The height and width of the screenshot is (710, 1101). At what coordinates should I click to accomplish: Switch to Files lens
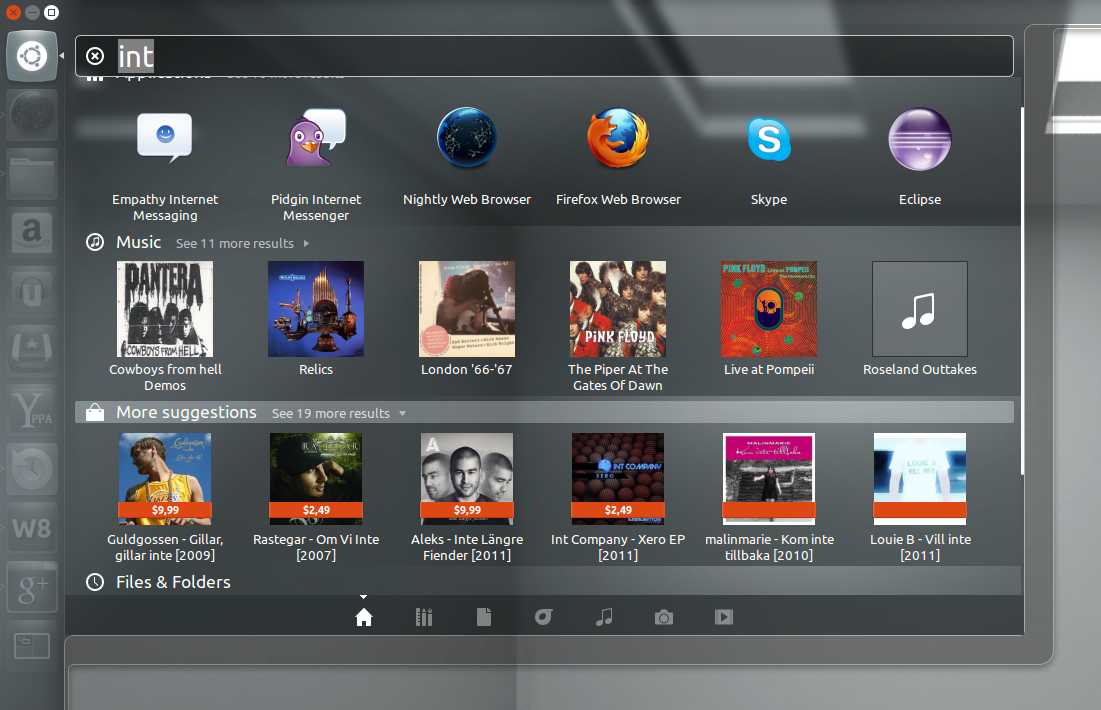click(484, 617)
